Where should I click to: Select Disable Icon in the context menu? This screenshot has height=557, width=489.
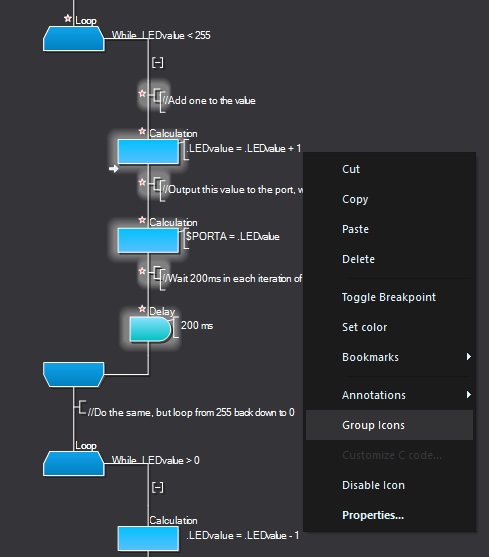pyautogui.click(x=390, y=485)
